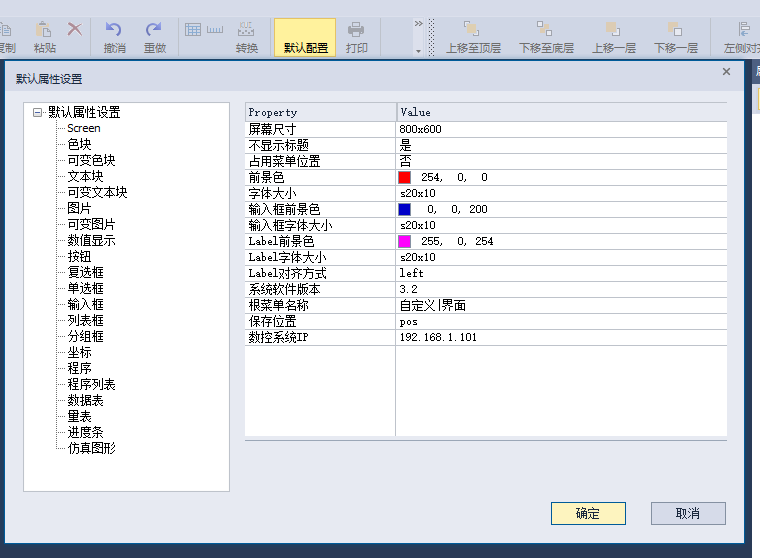Click the 重做 redo icon

(154, 30)
